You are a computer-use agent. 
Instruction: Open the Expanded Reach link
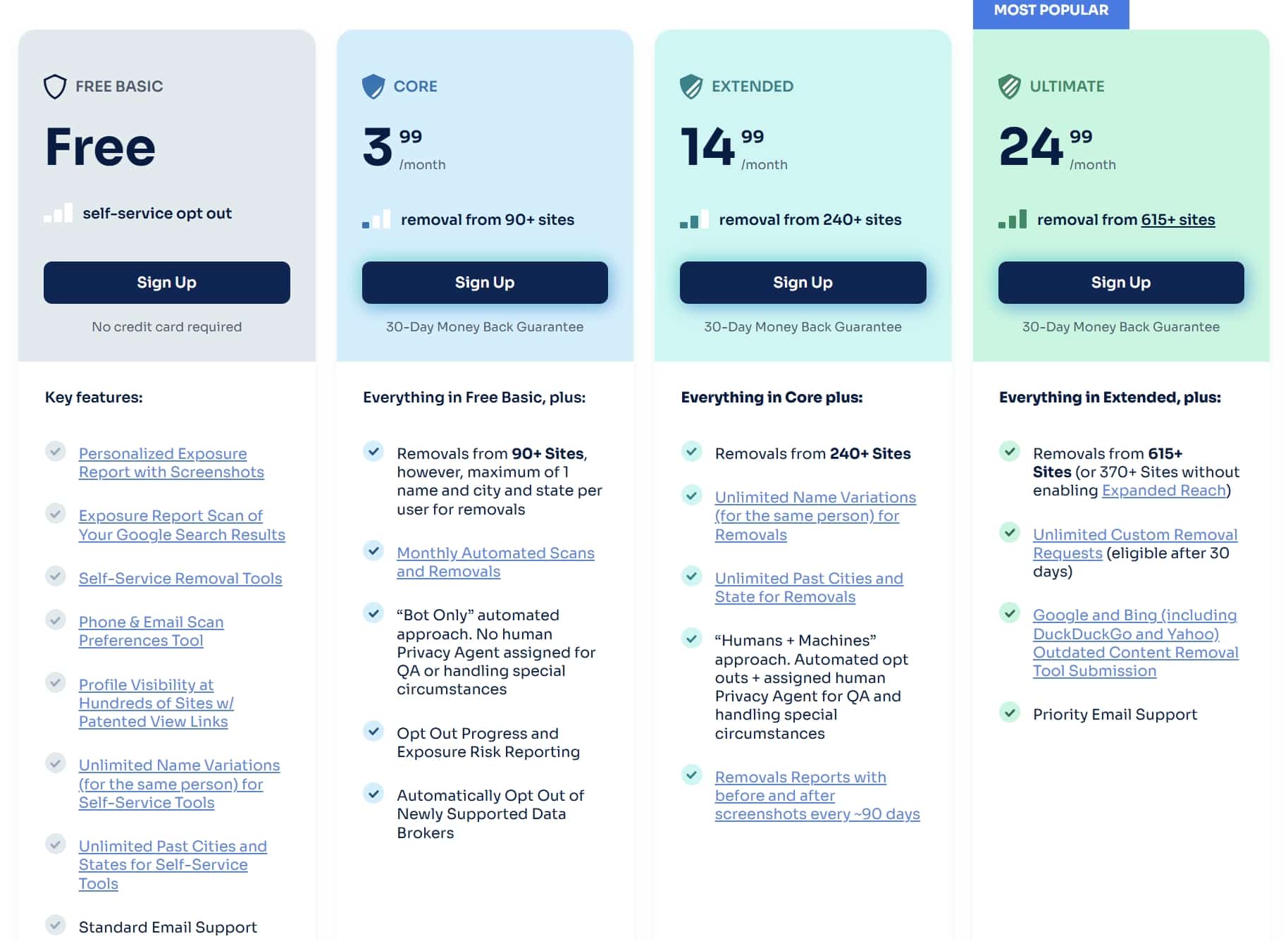[x=1164, y=491]
